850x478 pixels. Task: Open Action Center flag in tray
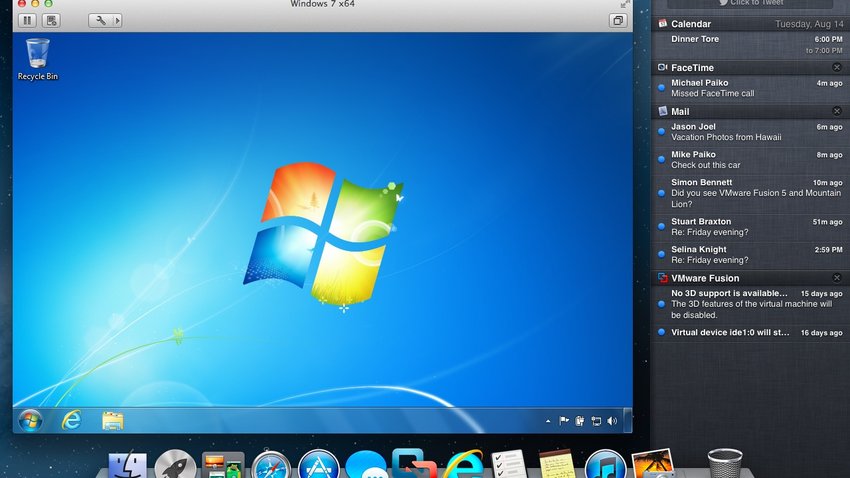(x=564, y=421)
